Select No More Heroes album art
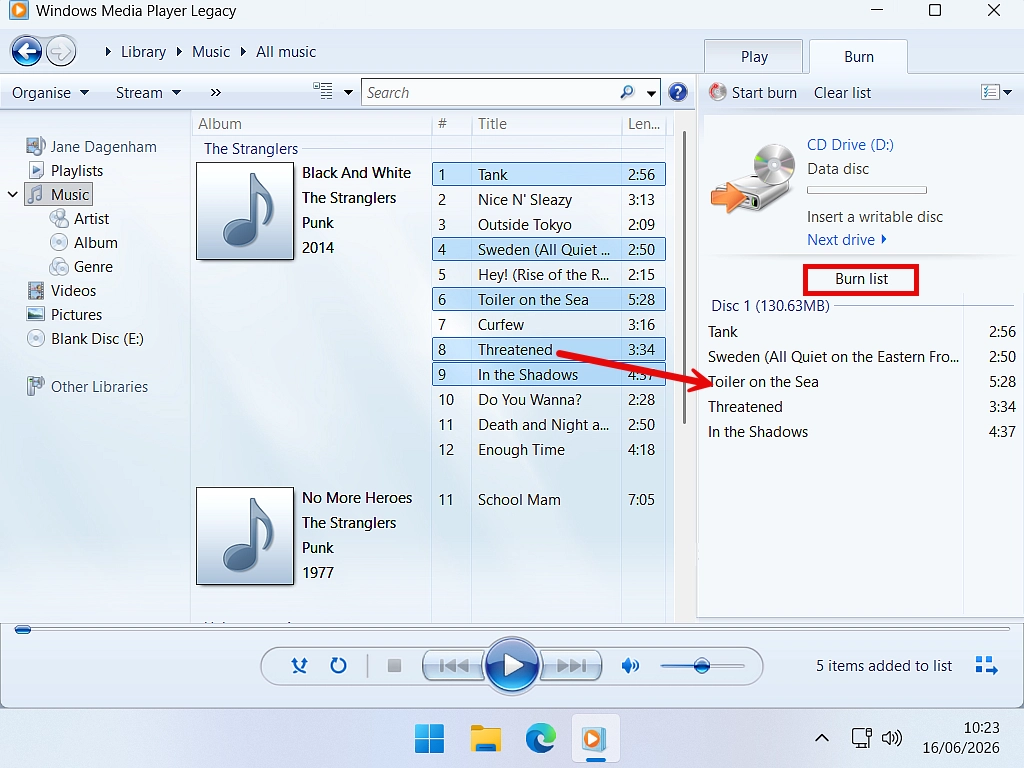The height and width of the screenshot is (768, 1024). click(x=245, y=536)
